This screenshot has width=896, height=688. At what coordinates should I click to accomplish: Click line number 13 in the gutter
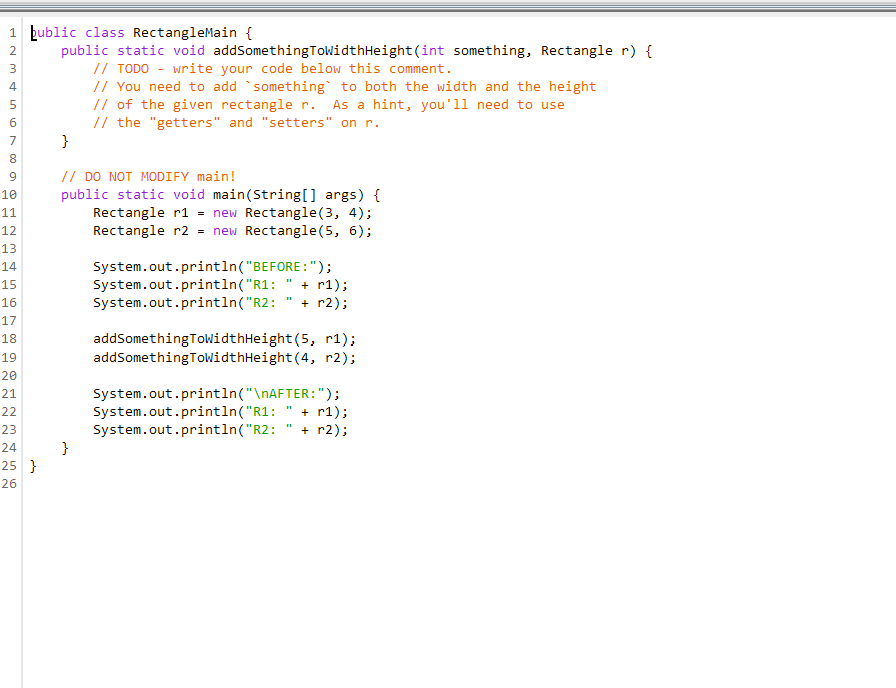[9, 249]
